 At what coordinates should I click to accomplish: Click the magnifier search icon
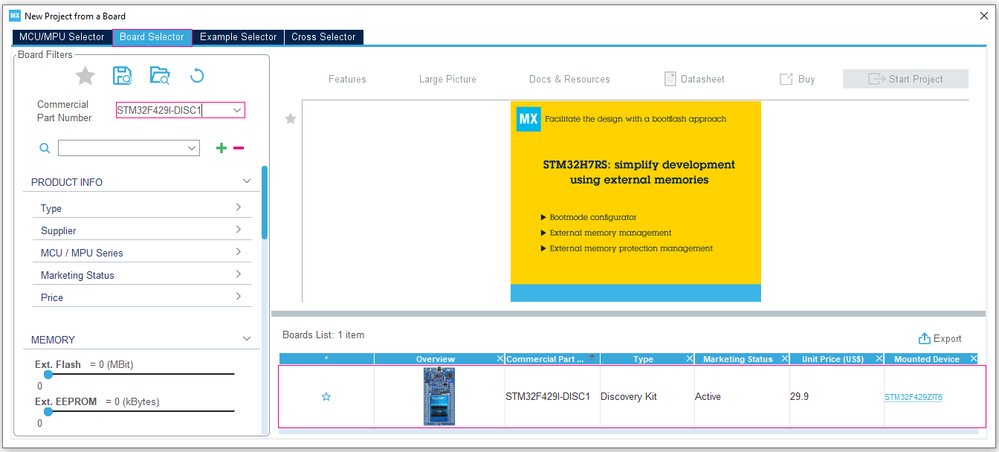[x=45, y=148]
